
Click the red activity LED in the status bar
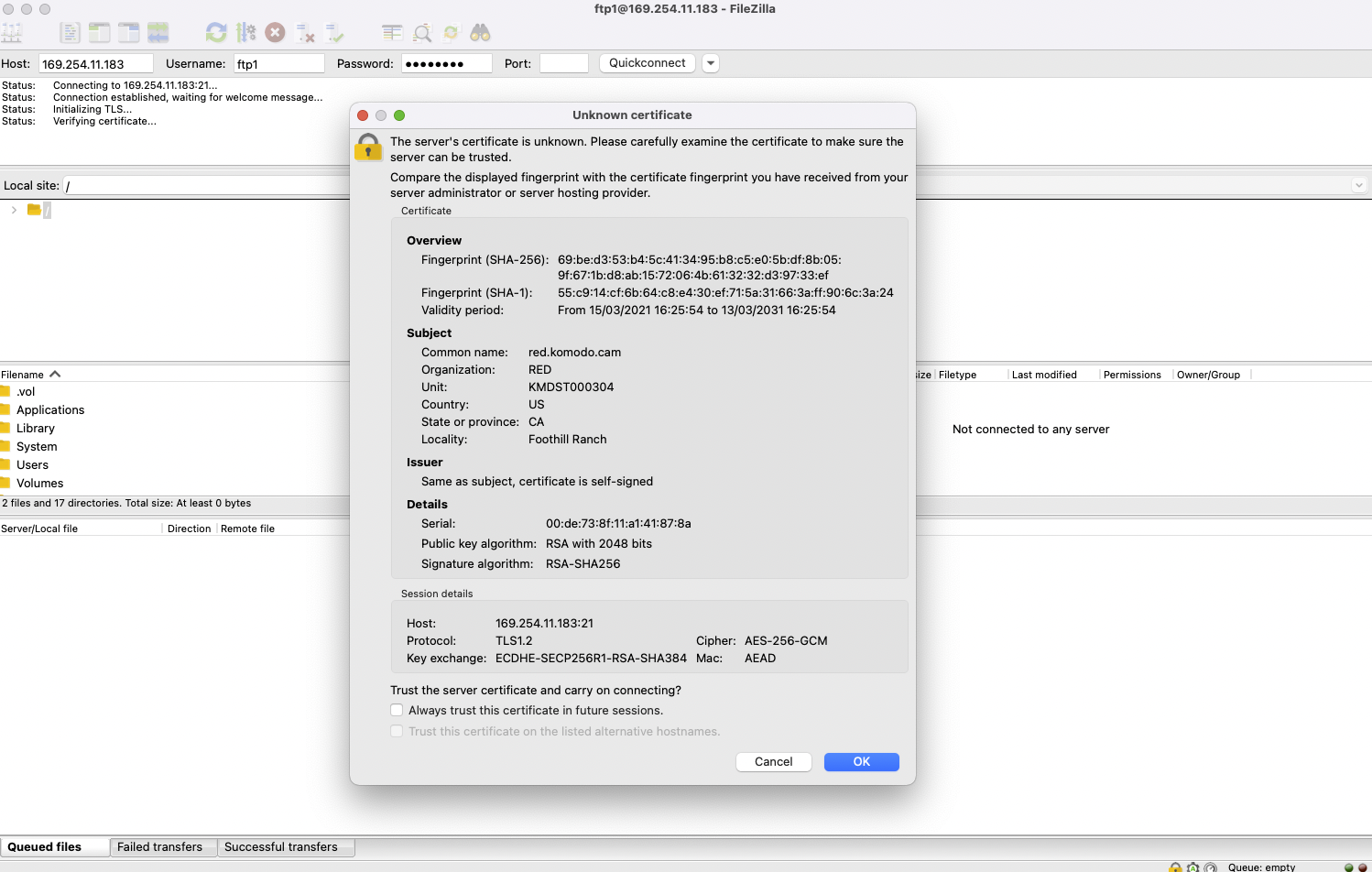[x=1362, y=867]
